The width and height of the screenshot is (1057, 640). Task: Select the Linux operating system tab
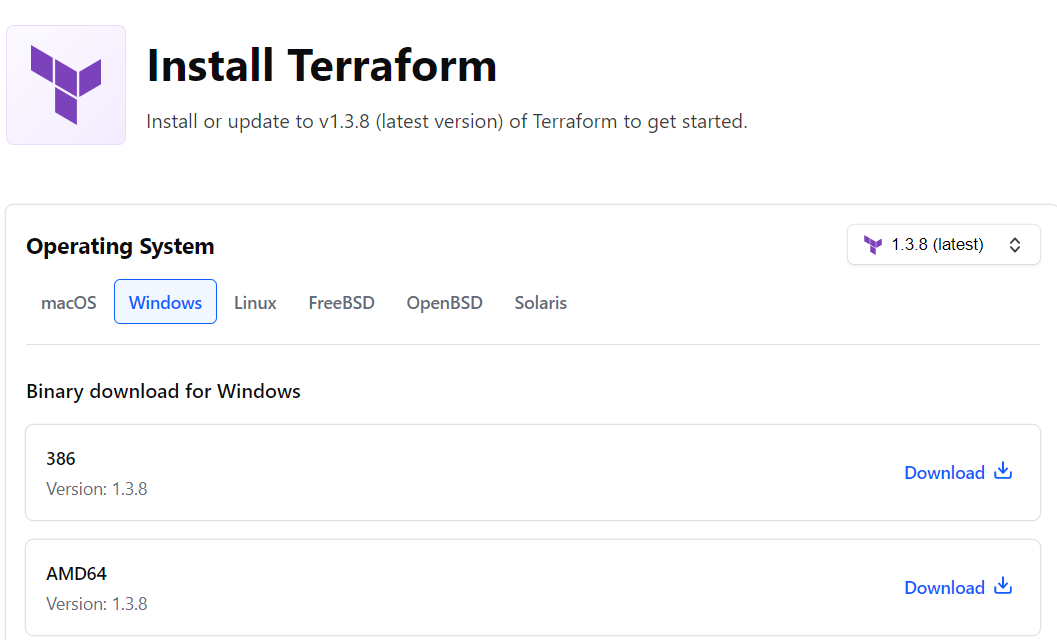(255, 302)
